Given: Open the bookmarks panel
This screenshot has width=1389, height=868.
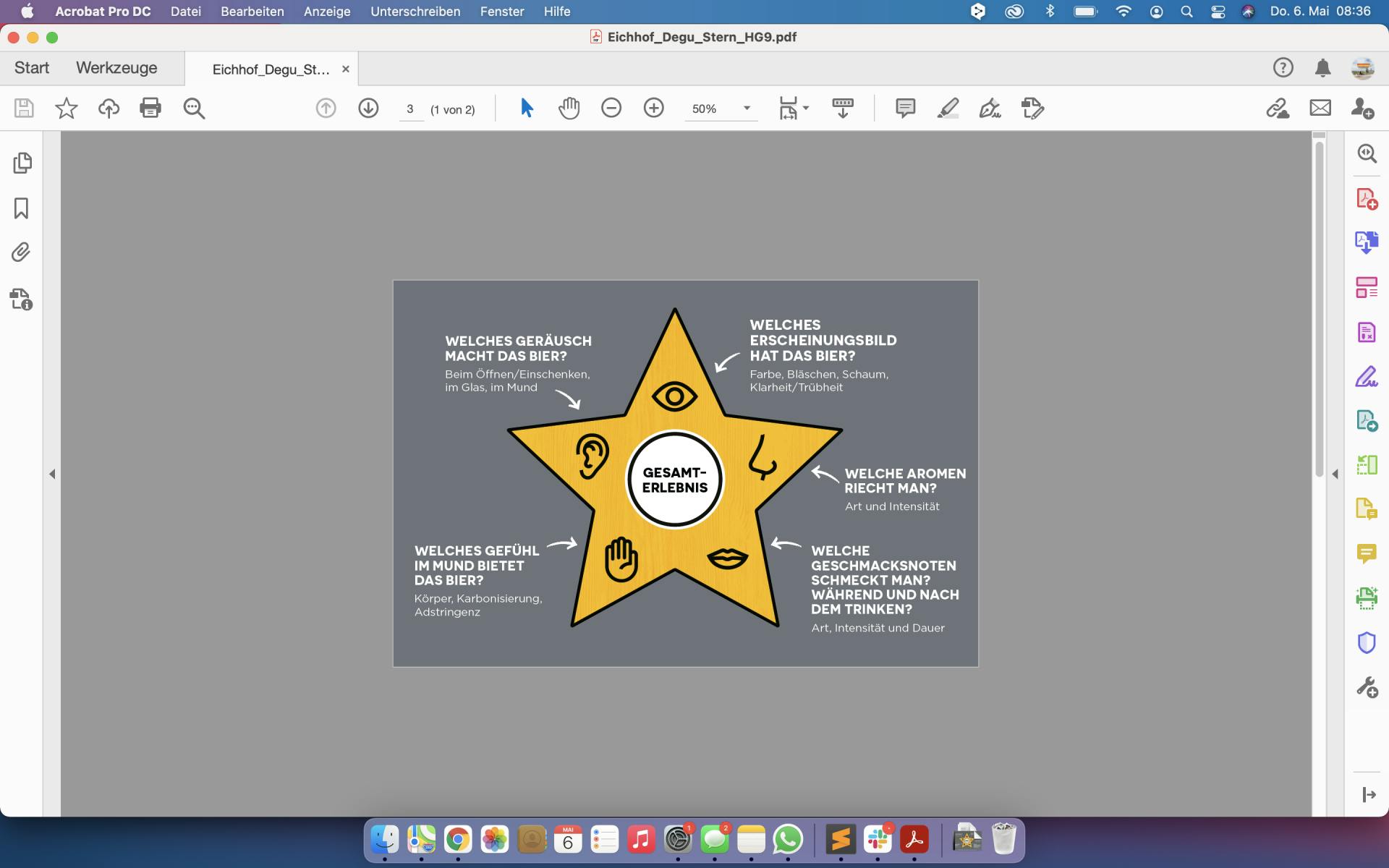Looking at the screenshot, I should click(22, 208).
